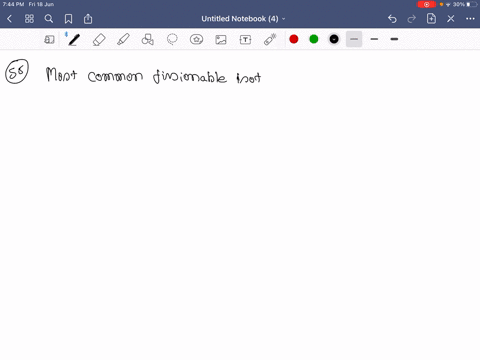Select the Lasso tool
480x360 pixels.
172,39
